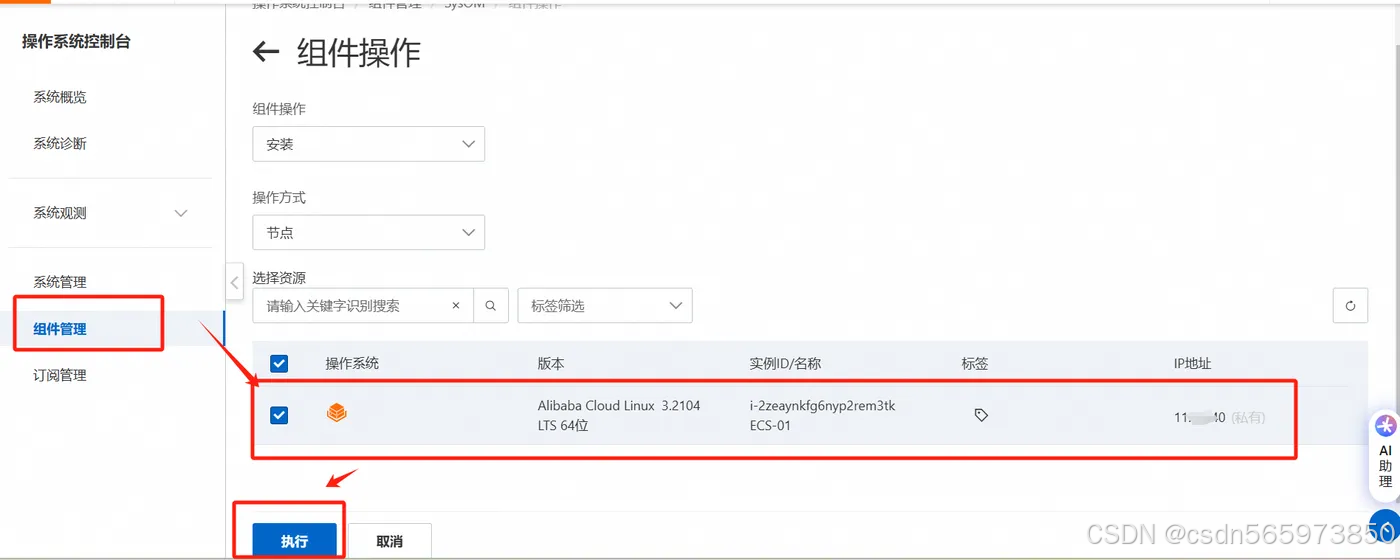Click the 实例ID/名称 column header
The height and width of the screenshot is (560, 1400).
[785, 364]
